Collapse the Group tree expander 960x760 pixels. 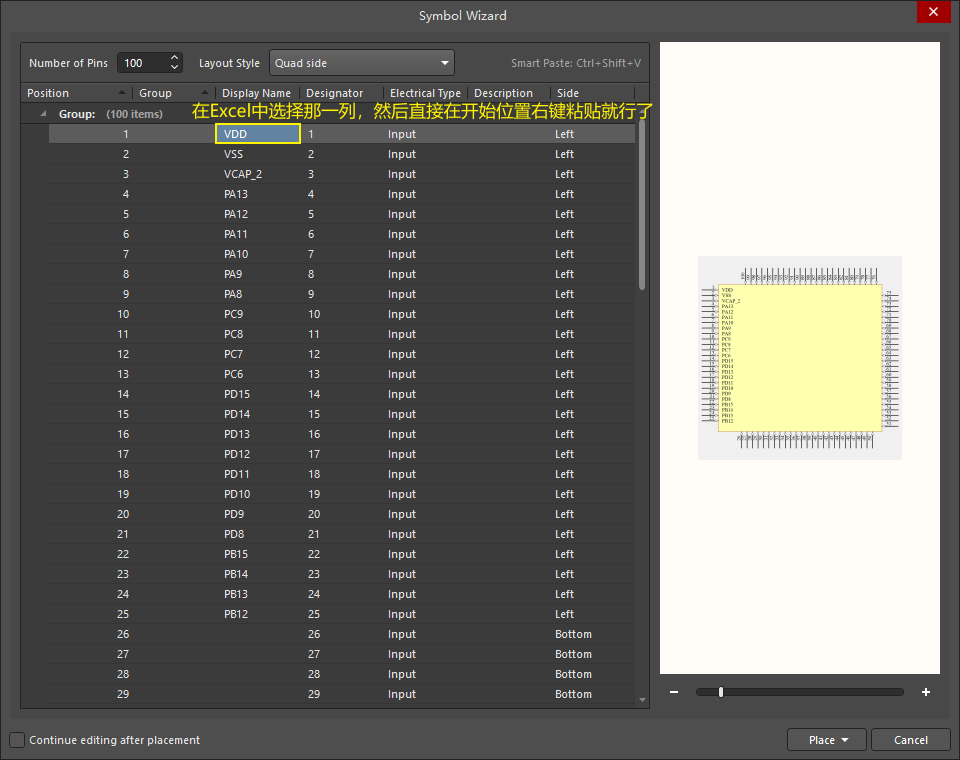tap(43, 114)
